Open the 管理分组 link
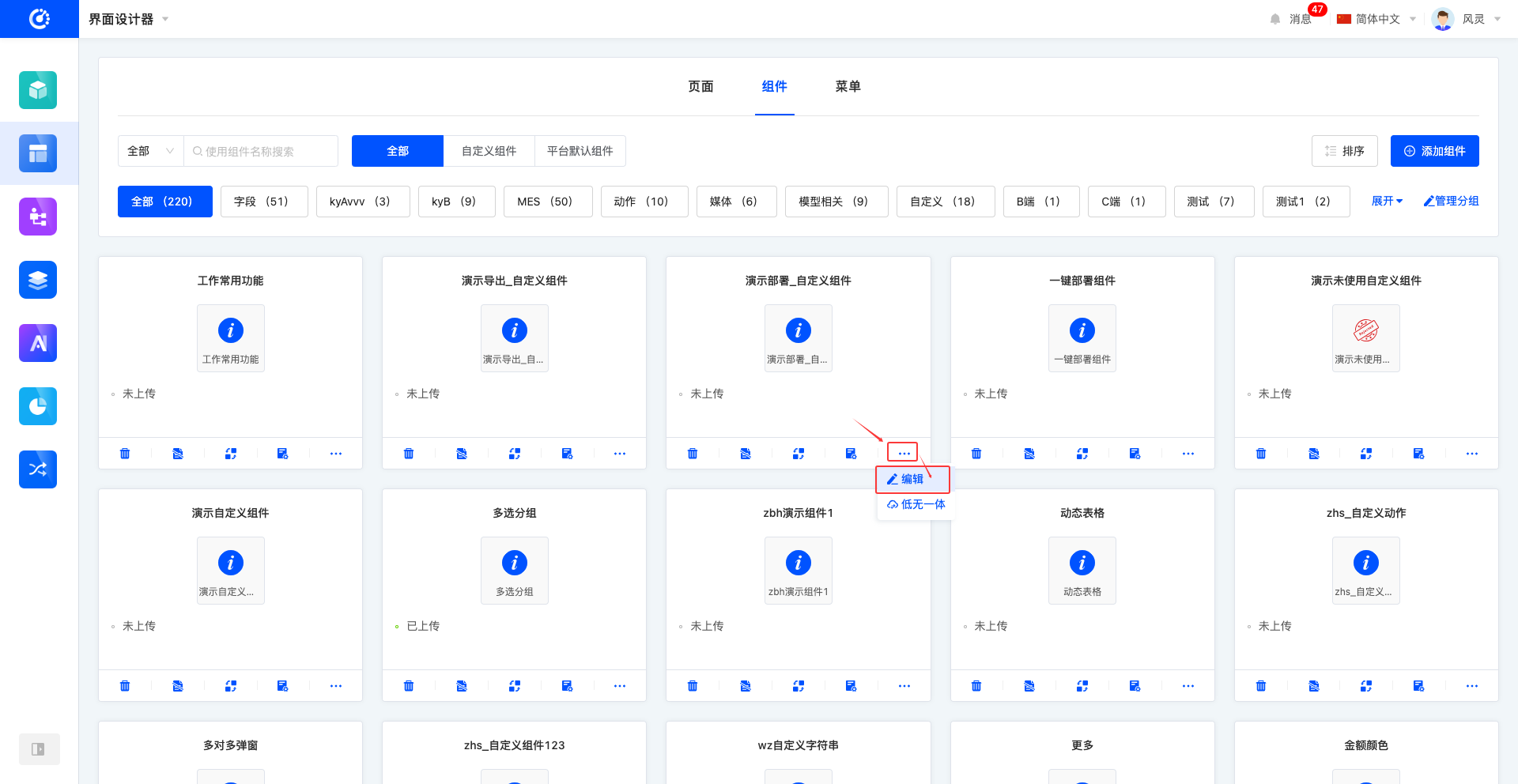 (1451, 202)
